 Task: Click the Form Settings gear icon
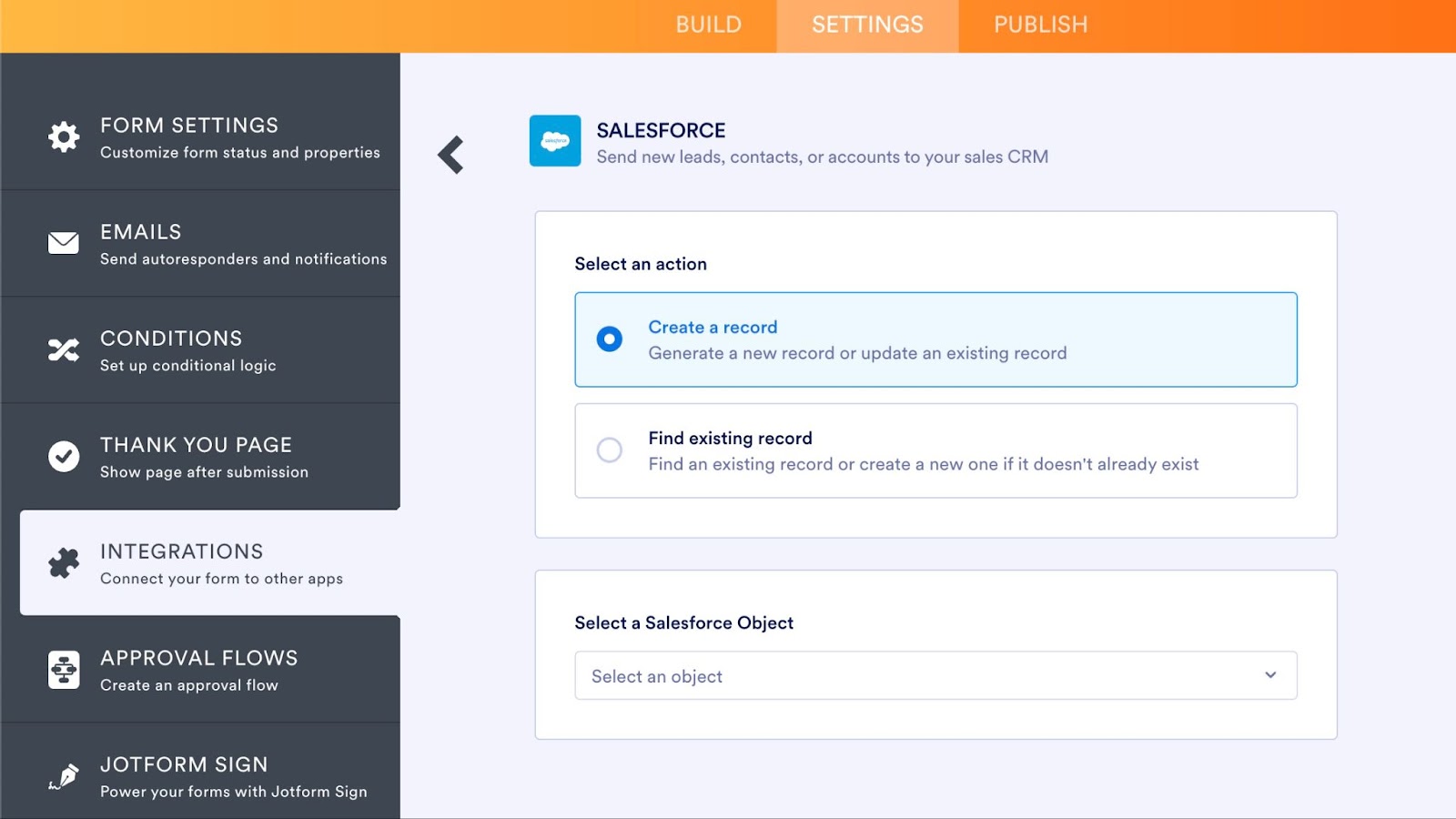tap(64, 137)
